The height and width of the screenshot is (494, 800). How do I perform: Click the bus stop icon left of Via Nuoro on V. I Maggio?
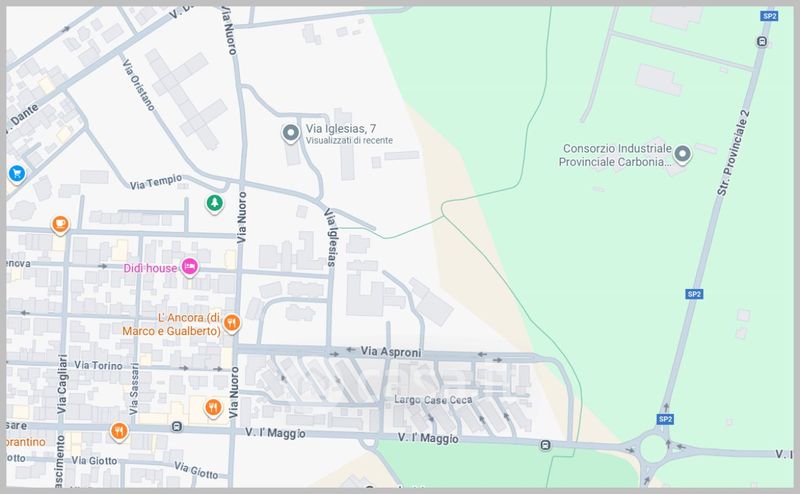coord(177,427)
